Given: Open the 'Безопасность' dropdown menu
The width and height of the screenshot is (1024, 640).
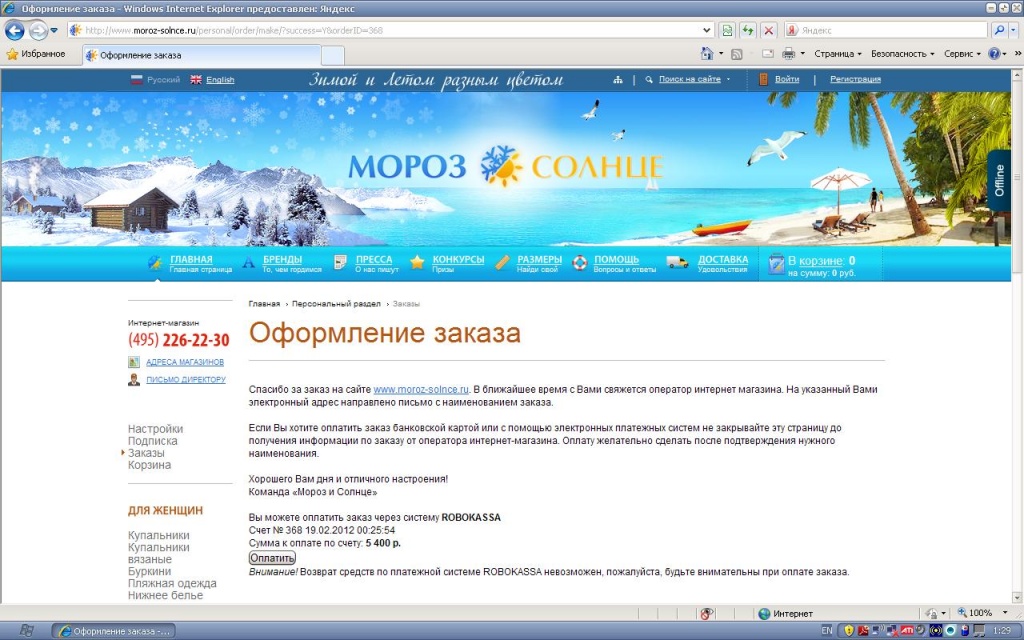Looking at the screenshot, I should pos(902,54).
